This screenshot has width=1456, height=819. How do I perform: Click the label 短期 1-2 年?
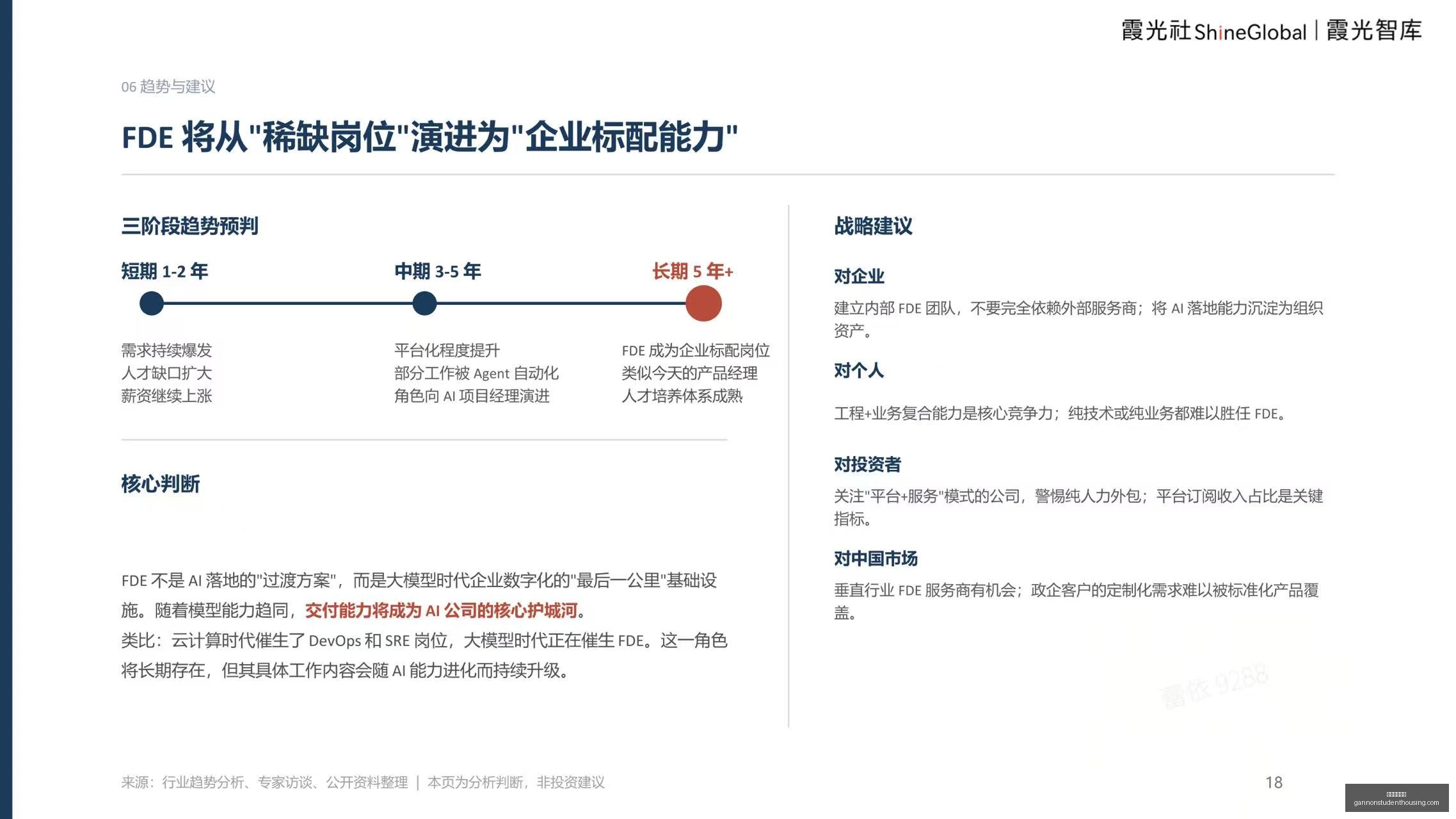tap(164, 271)
